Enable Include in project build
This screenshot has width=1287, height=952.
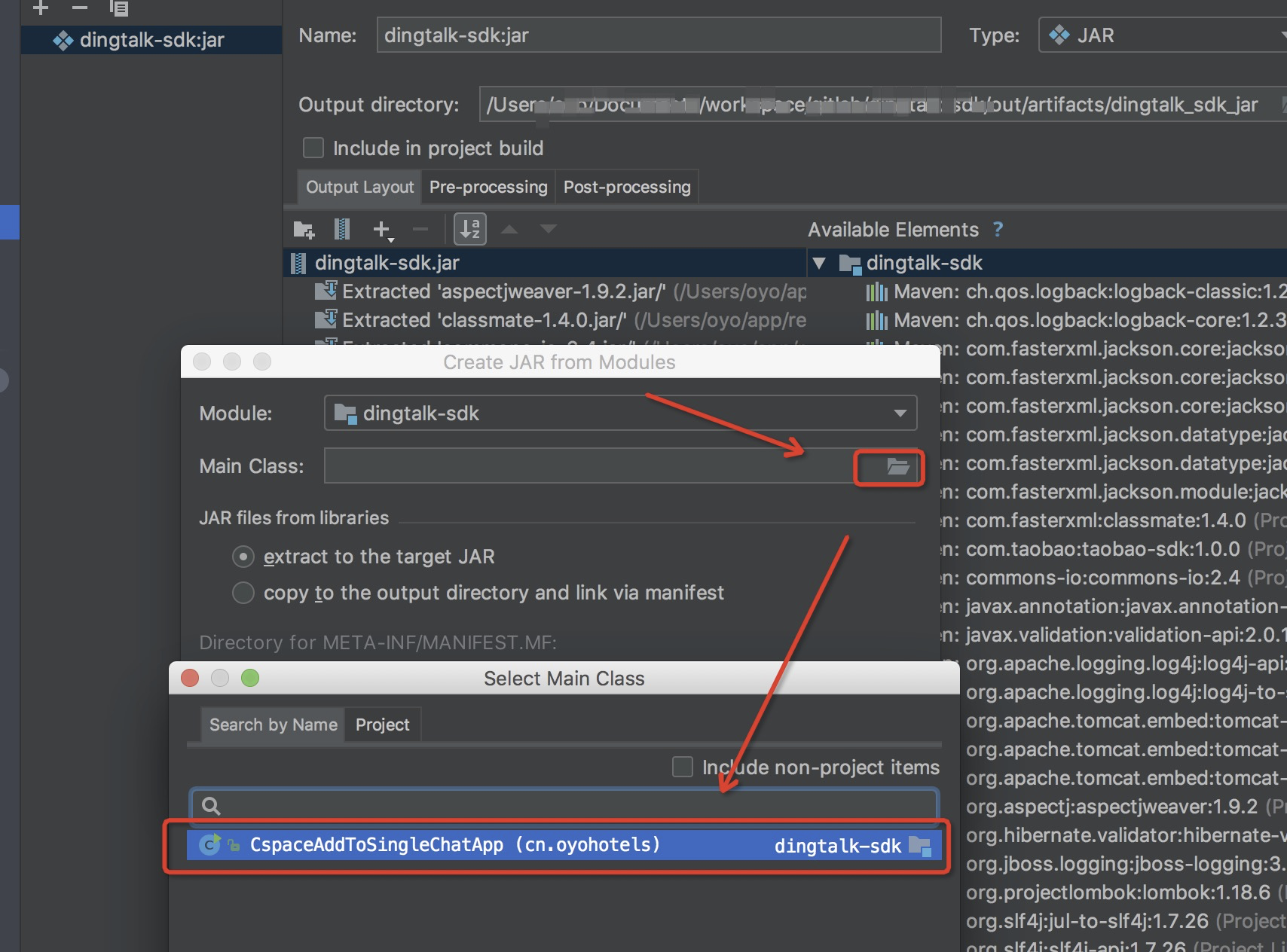coord(313,148)
